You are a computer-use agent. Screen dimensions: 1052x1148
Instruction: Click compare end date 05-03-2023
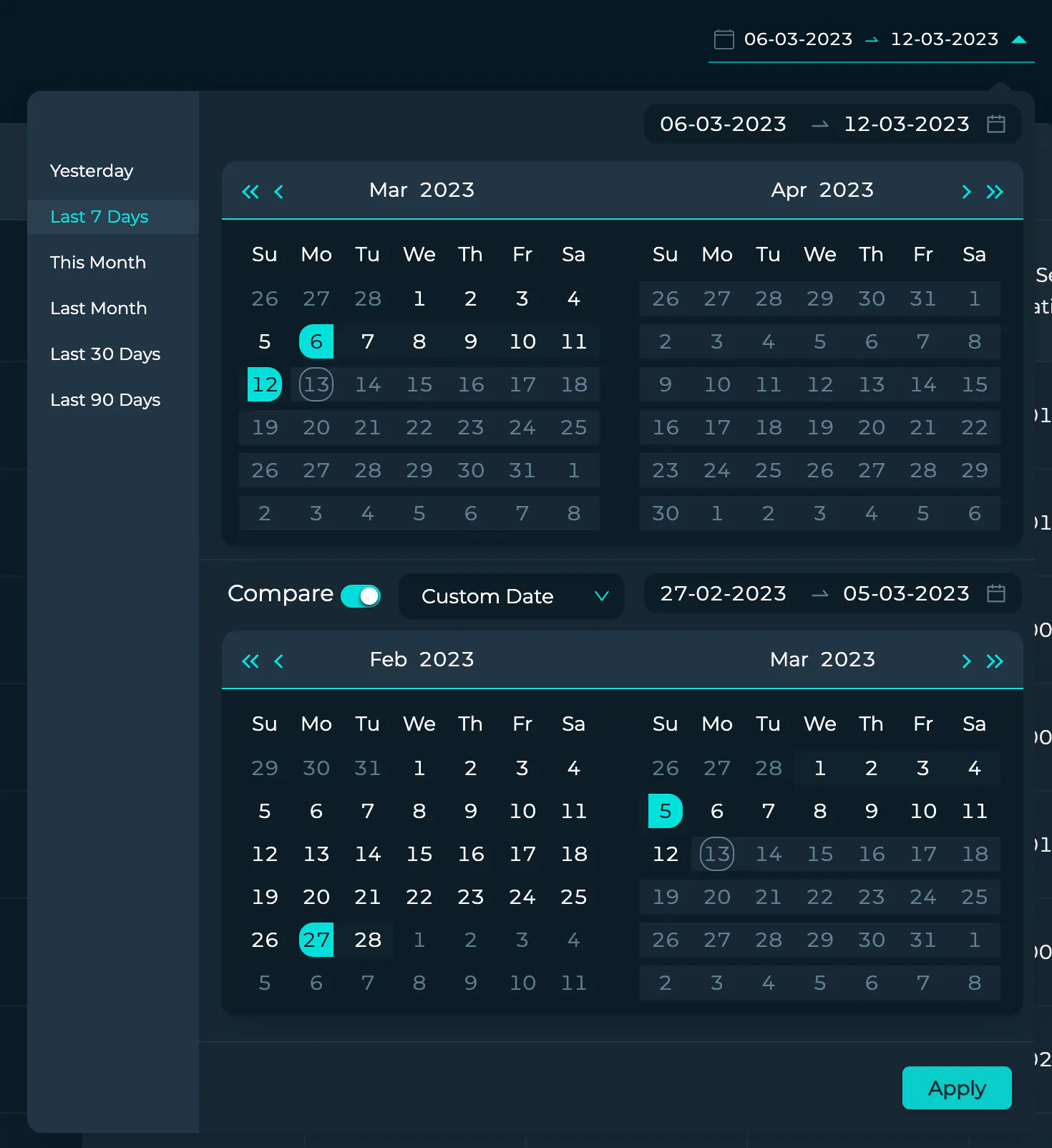(906, 593)
